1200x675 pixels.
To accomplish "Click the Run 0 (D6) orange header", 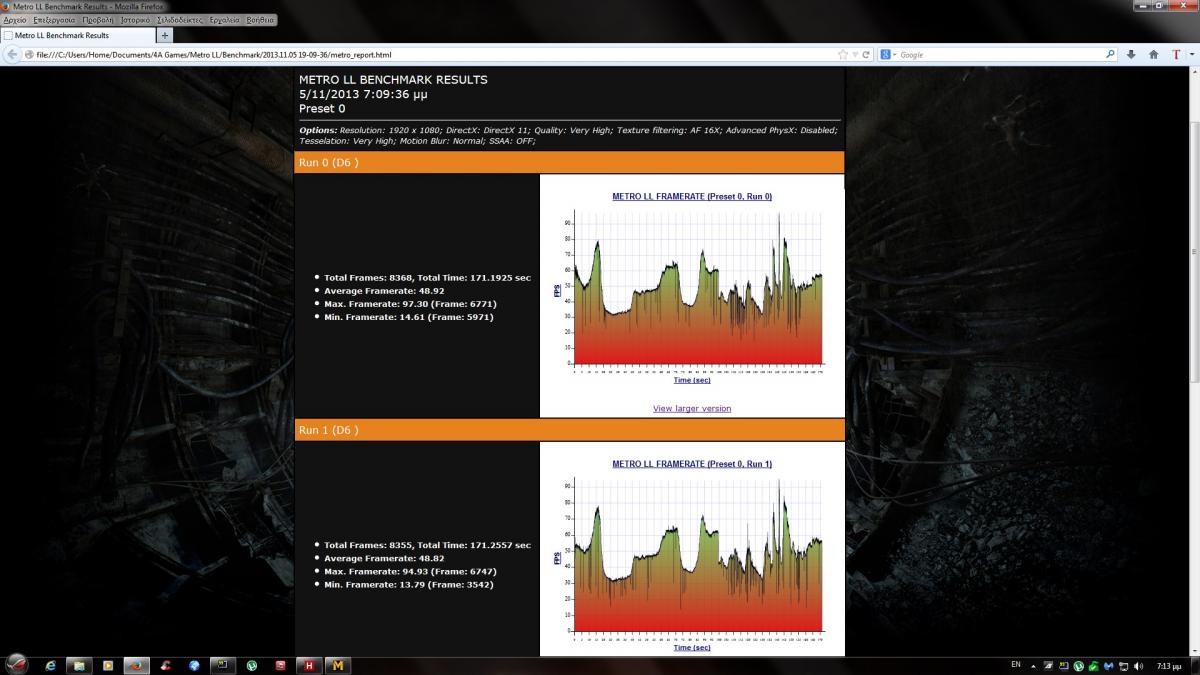I will [x=569, y=162].
